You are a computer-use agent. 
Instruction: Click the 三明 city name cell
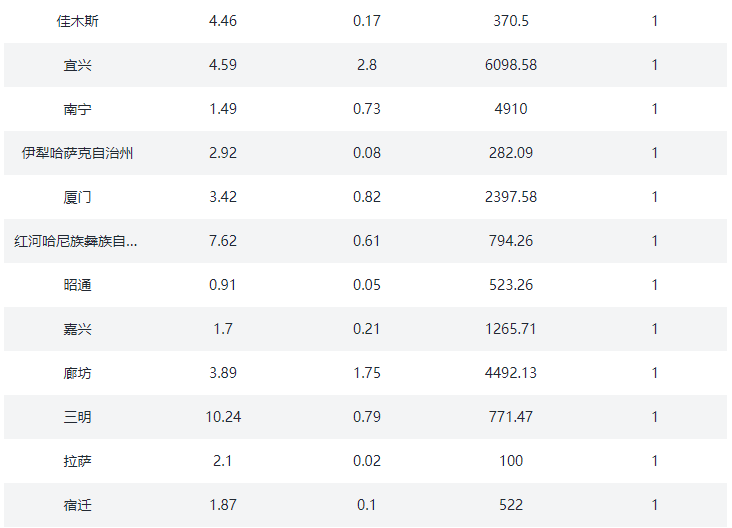point(77,417)
